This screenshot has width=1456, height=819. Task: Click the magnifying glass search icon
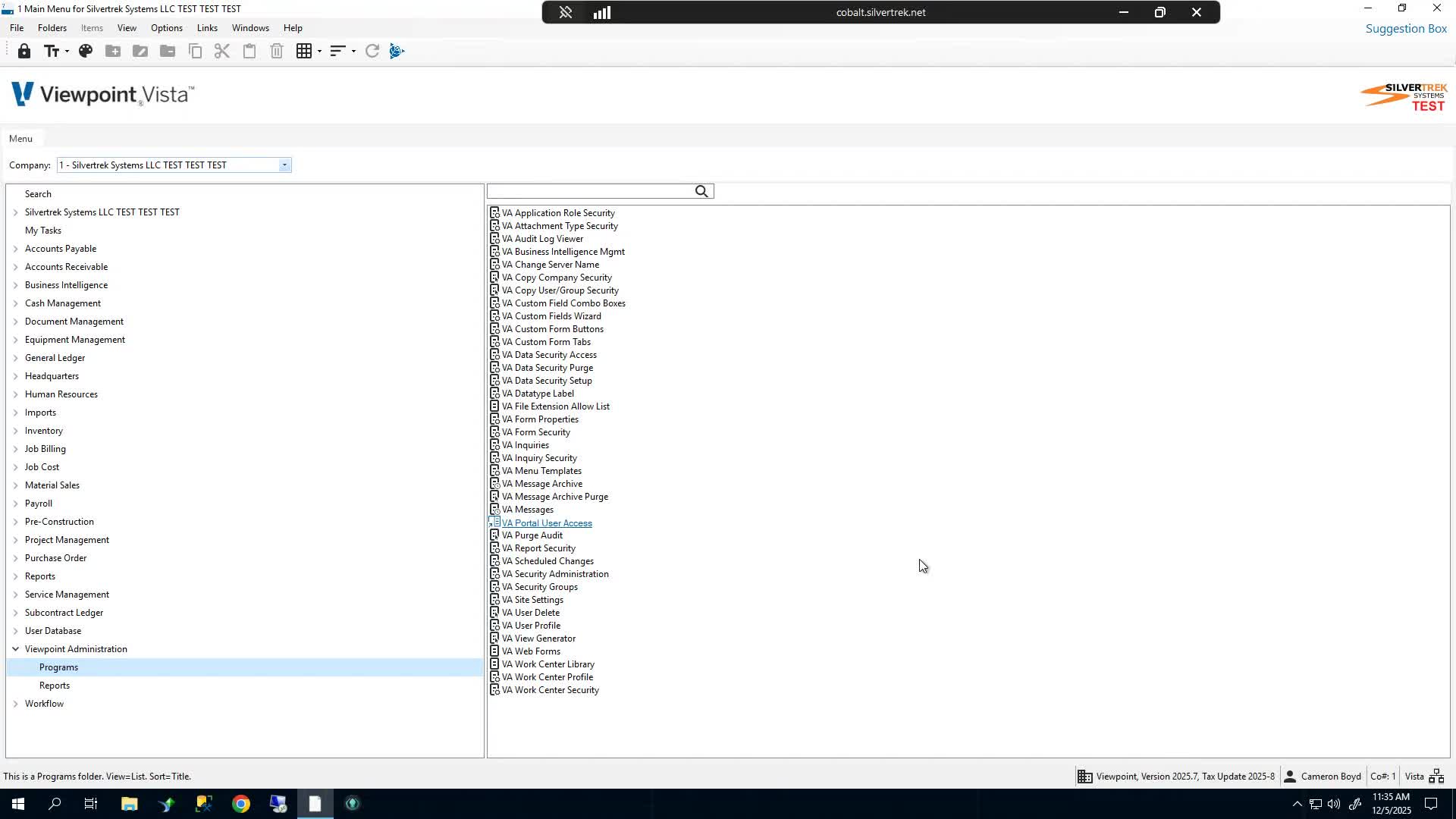click(x=702, y=192)
